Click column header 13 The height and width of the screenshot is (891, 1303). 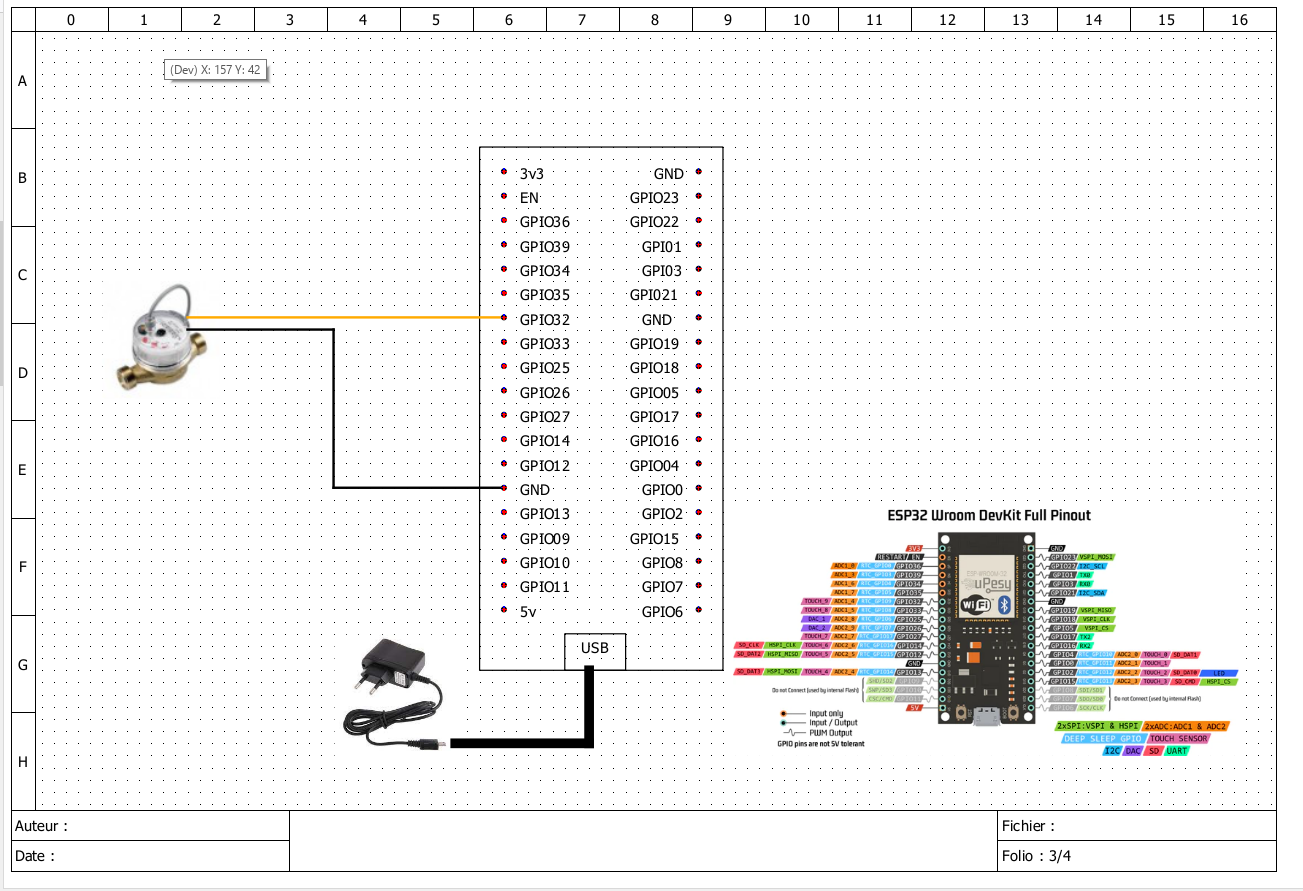coord(1020,20)
